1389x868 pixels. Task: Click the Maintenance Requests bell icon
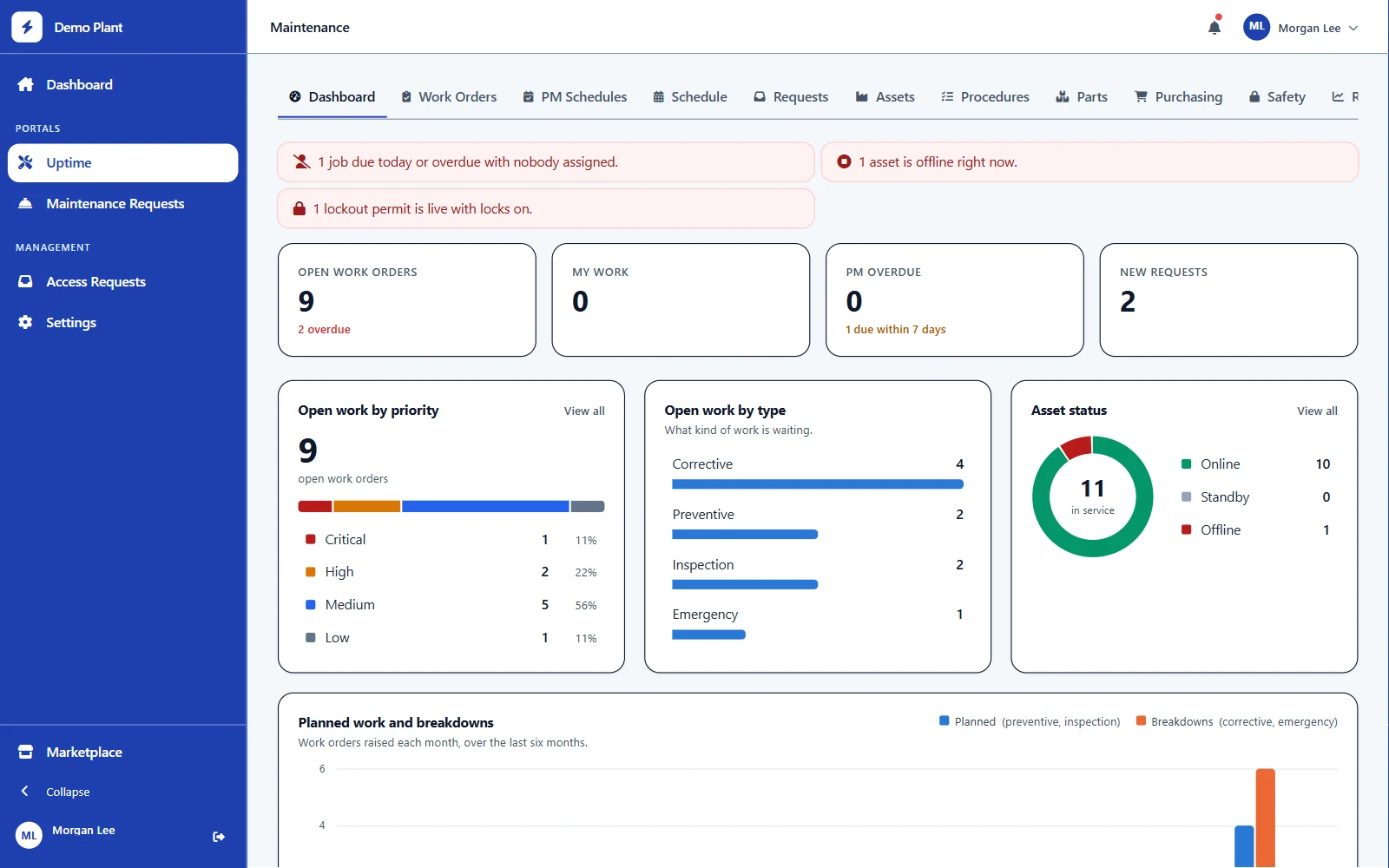[25, 203]
